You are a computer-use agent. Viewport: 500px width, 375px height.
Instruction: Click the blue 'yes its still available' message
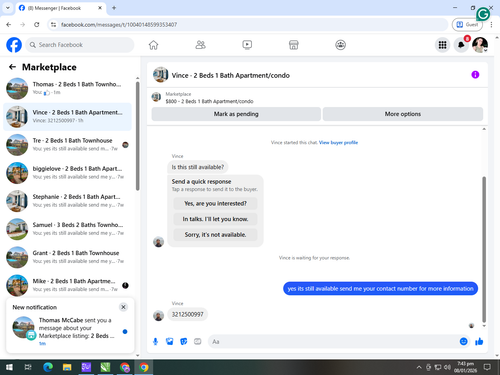(x=380, y=289)
